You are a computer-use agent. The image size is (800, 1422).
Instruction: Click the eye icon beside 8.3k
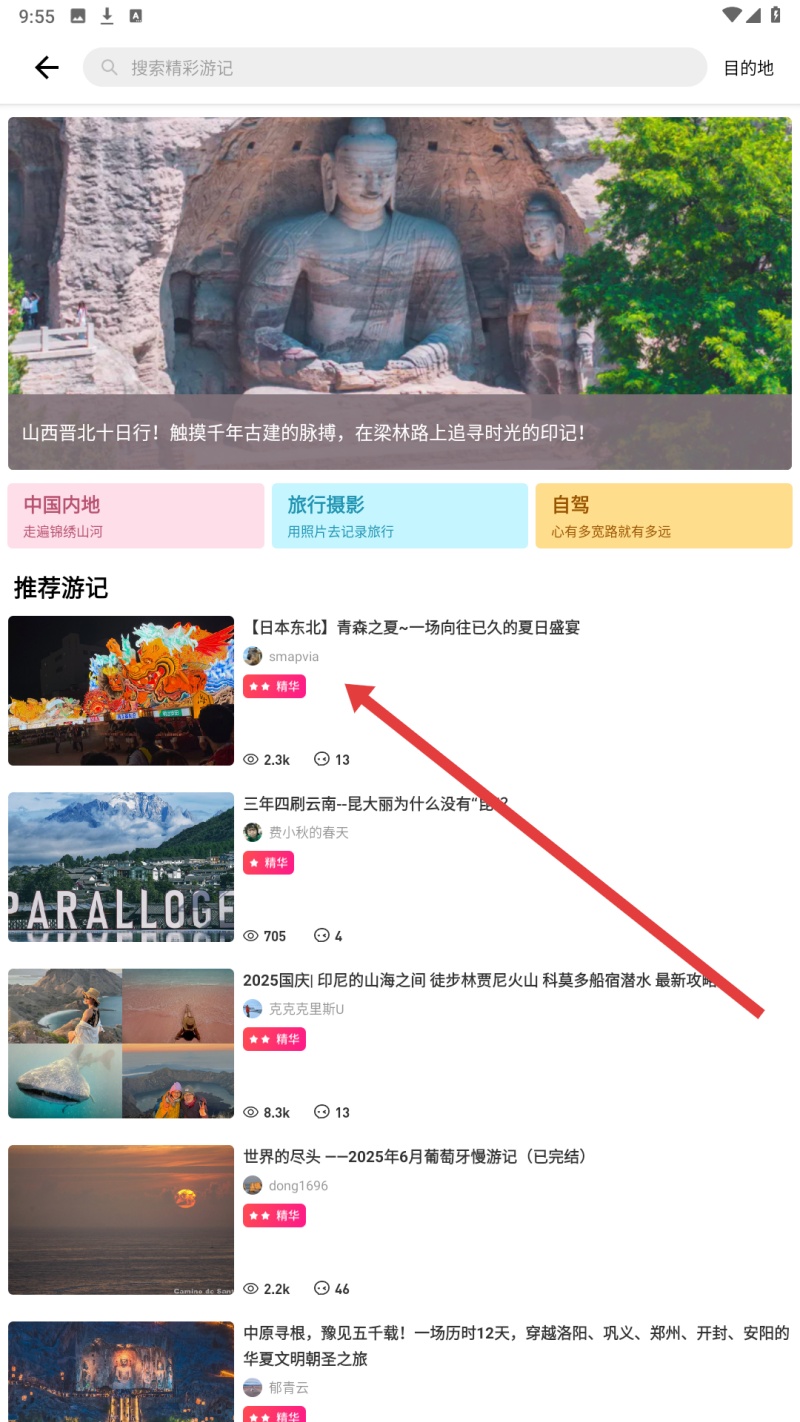[251, 1112]
